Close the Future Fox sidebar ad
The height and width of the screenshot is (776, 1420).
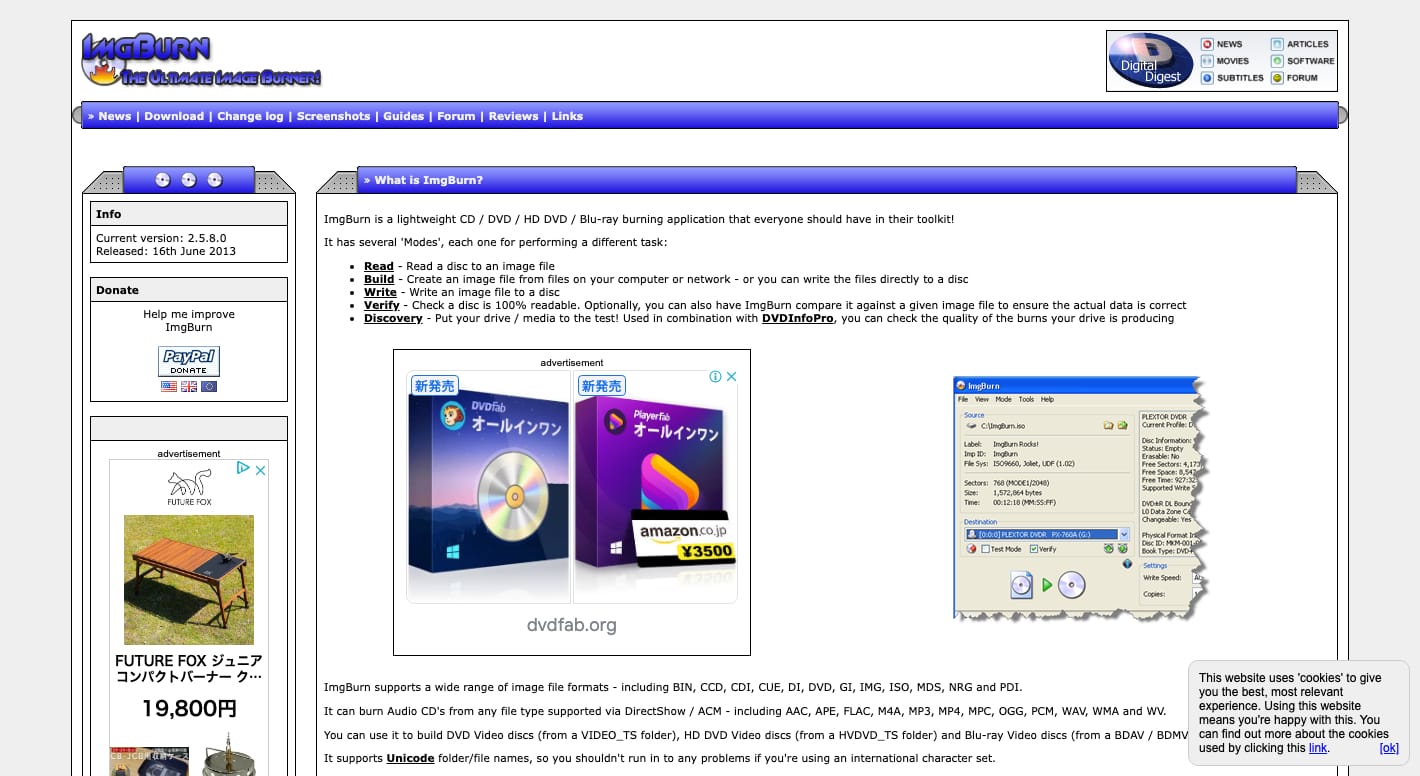pyautogui.click(x=260, y=469)
